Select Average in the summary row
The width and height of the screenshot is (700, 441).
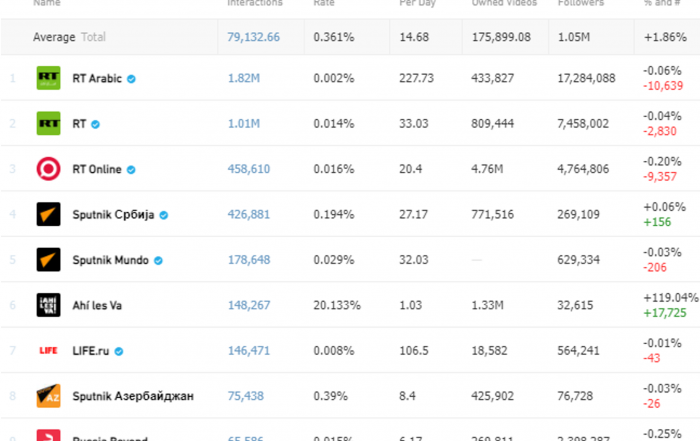click(x=54, y=37)
